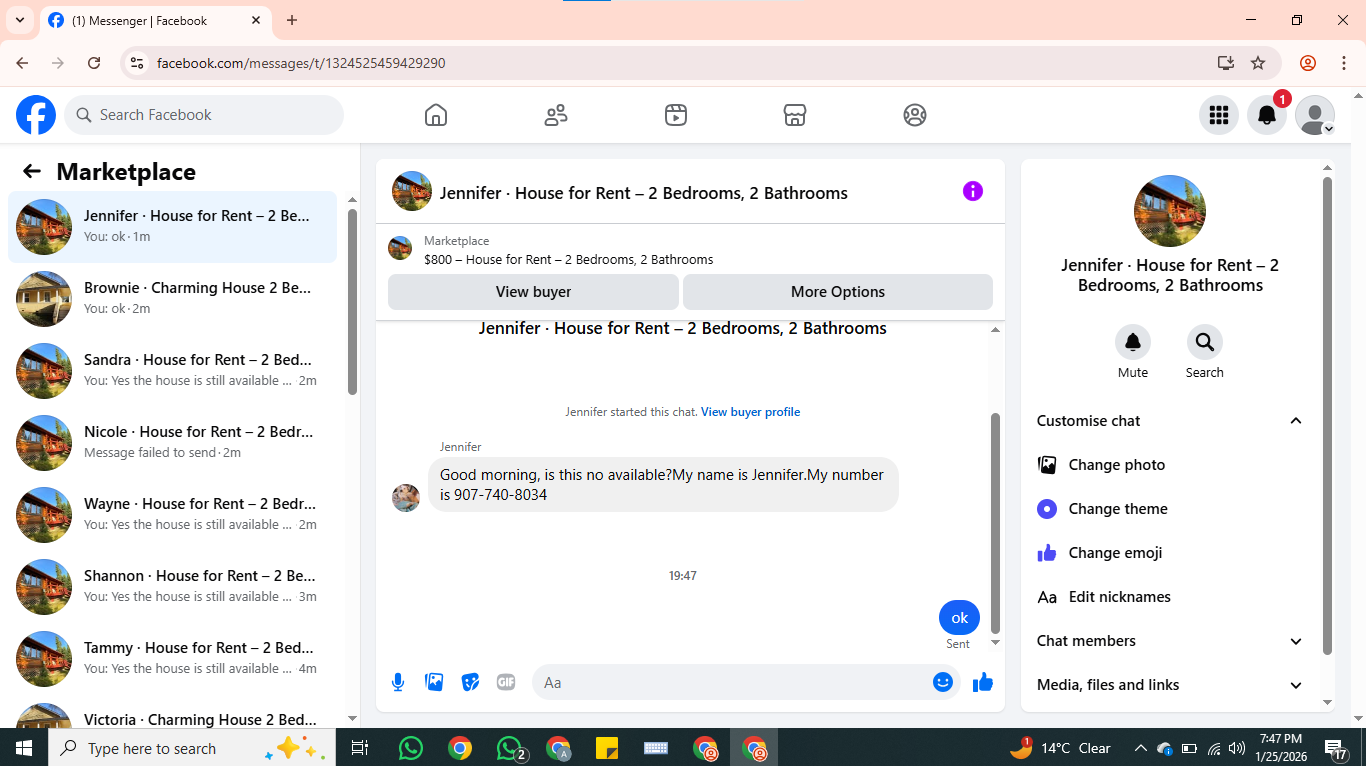Send a thumbs-up like
Viewport: 1366px width, 766px height.
(x=983, y=682)
